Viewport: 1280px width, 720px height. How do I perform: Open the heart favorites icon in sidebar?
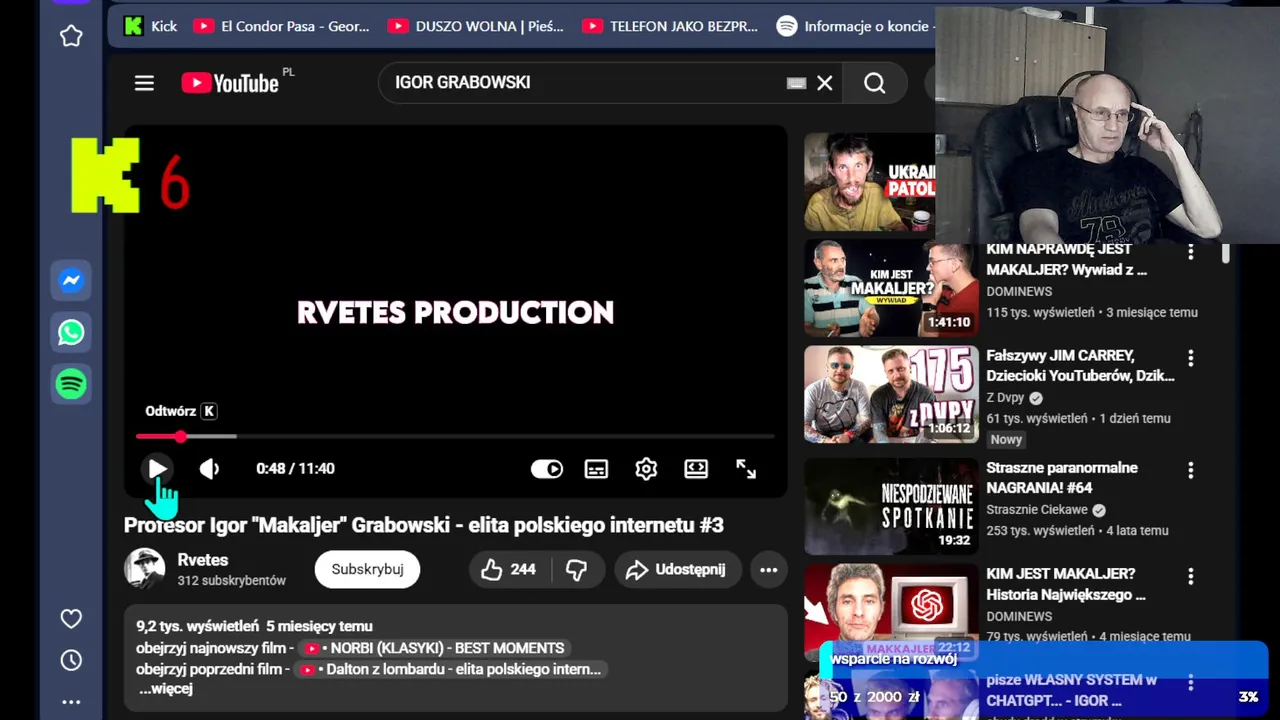[71, 619]
